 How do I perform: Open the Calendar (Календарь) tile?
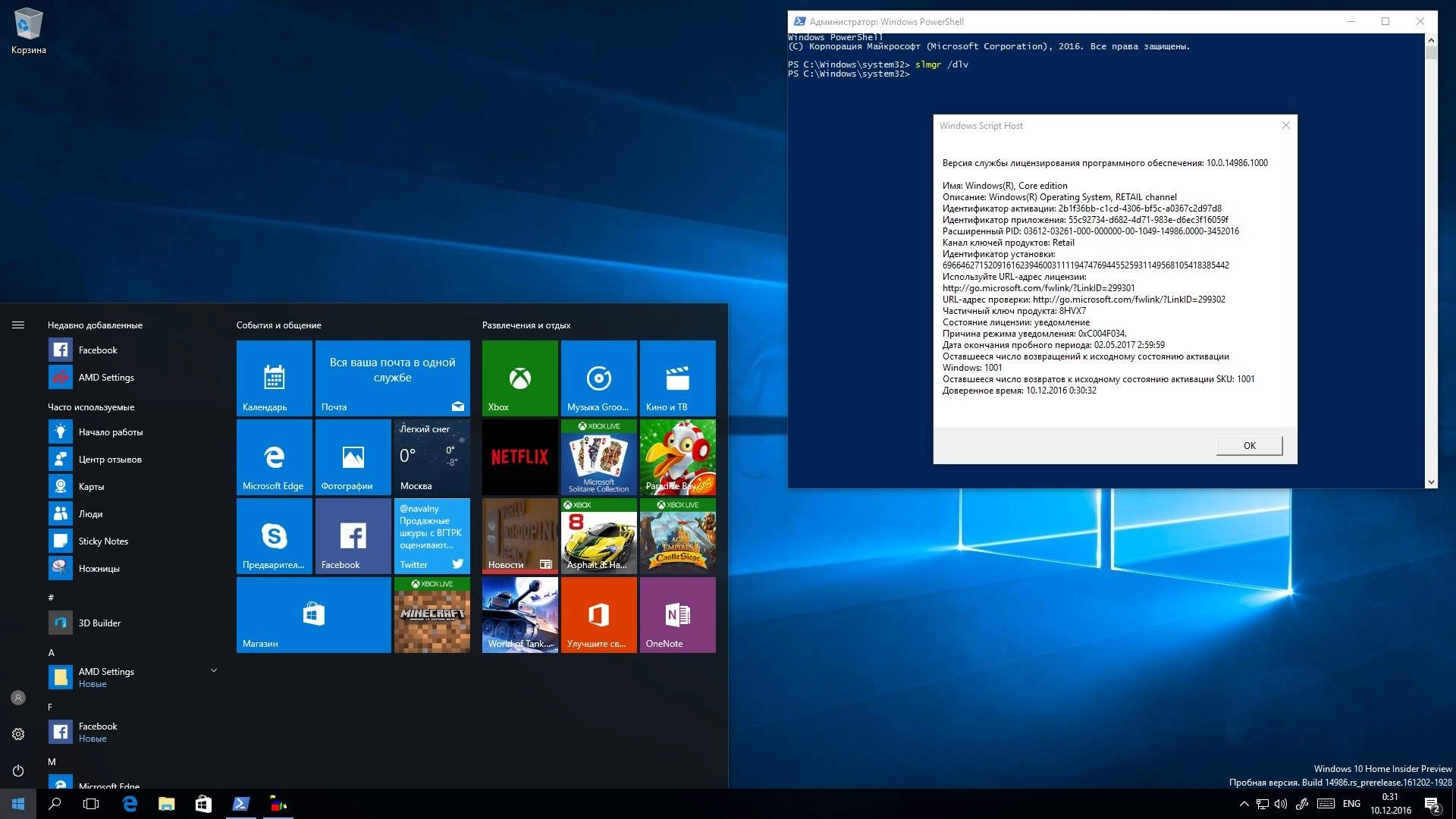click(x=275, y=378)
